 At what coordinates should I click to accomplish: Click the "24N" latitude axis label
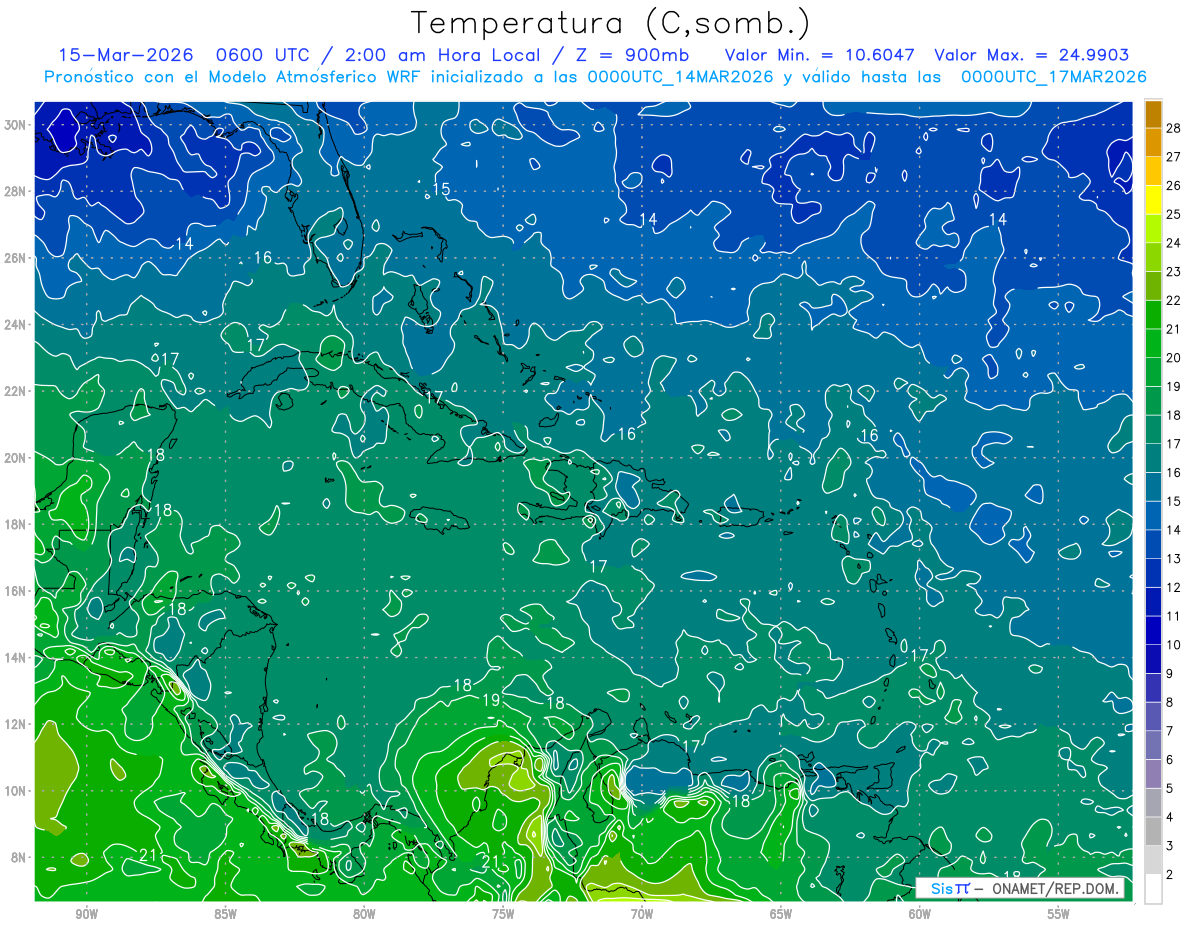click(14, 324)
